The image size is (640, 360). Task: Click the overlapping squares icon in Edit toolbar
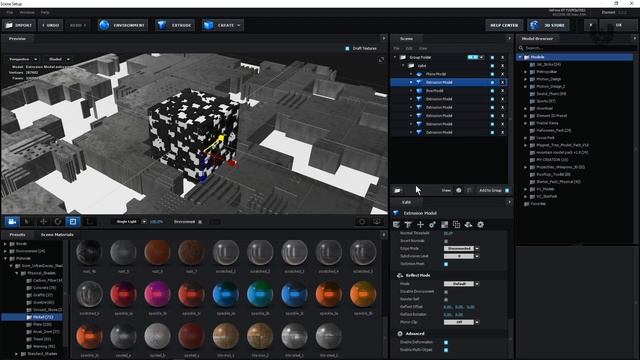coord(456,224)
